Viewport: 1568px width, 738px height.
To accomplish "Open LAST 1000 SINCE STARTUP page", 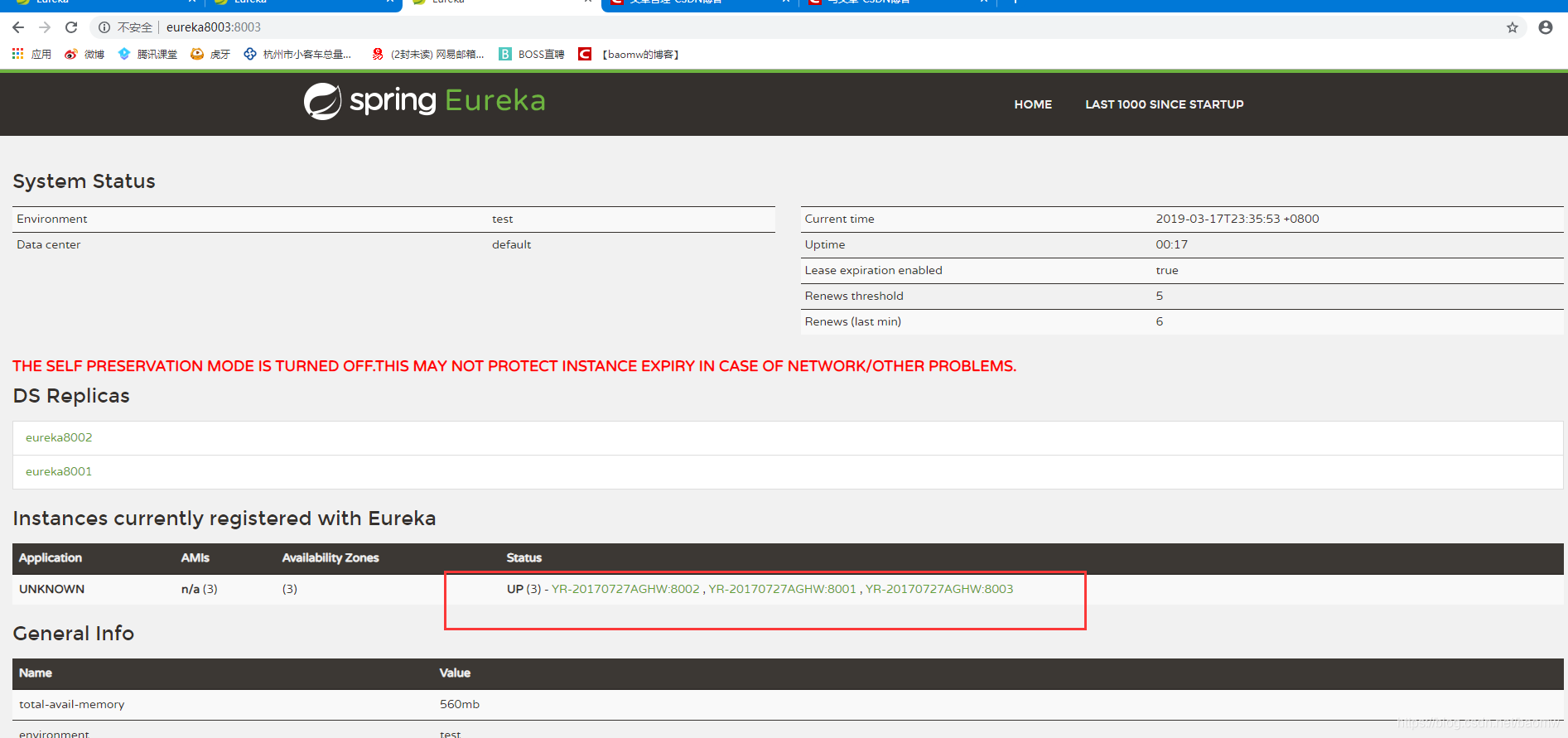I will click(x=1165, y=104).
